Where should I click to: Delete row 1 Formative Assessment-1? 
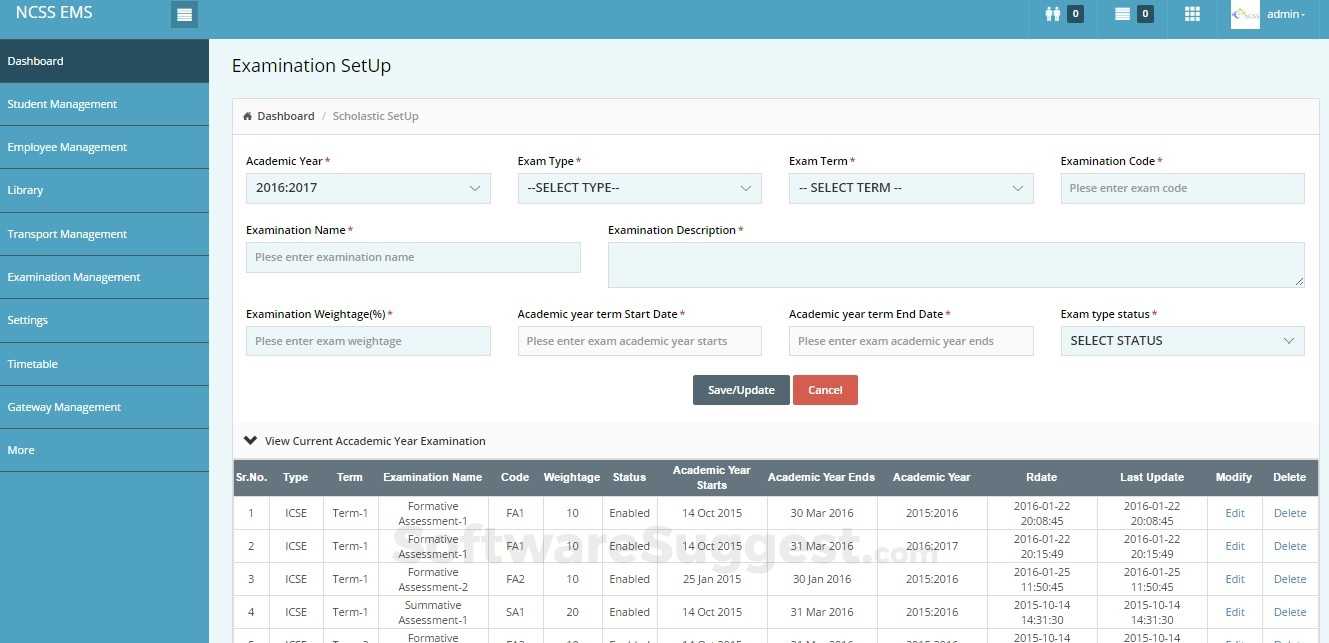1290,513
